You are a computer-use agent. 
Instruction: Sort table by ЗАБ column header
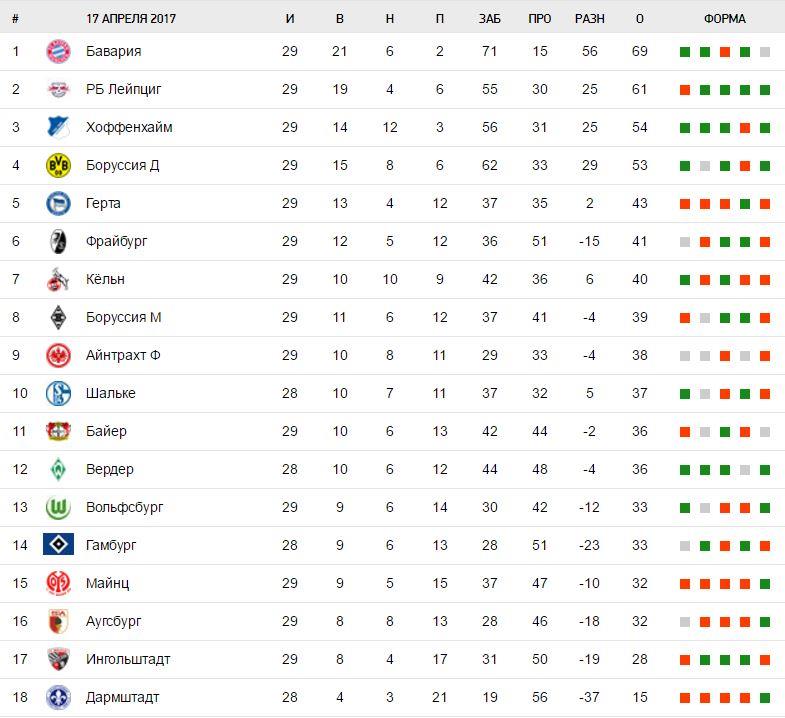[x=489, y=19]
